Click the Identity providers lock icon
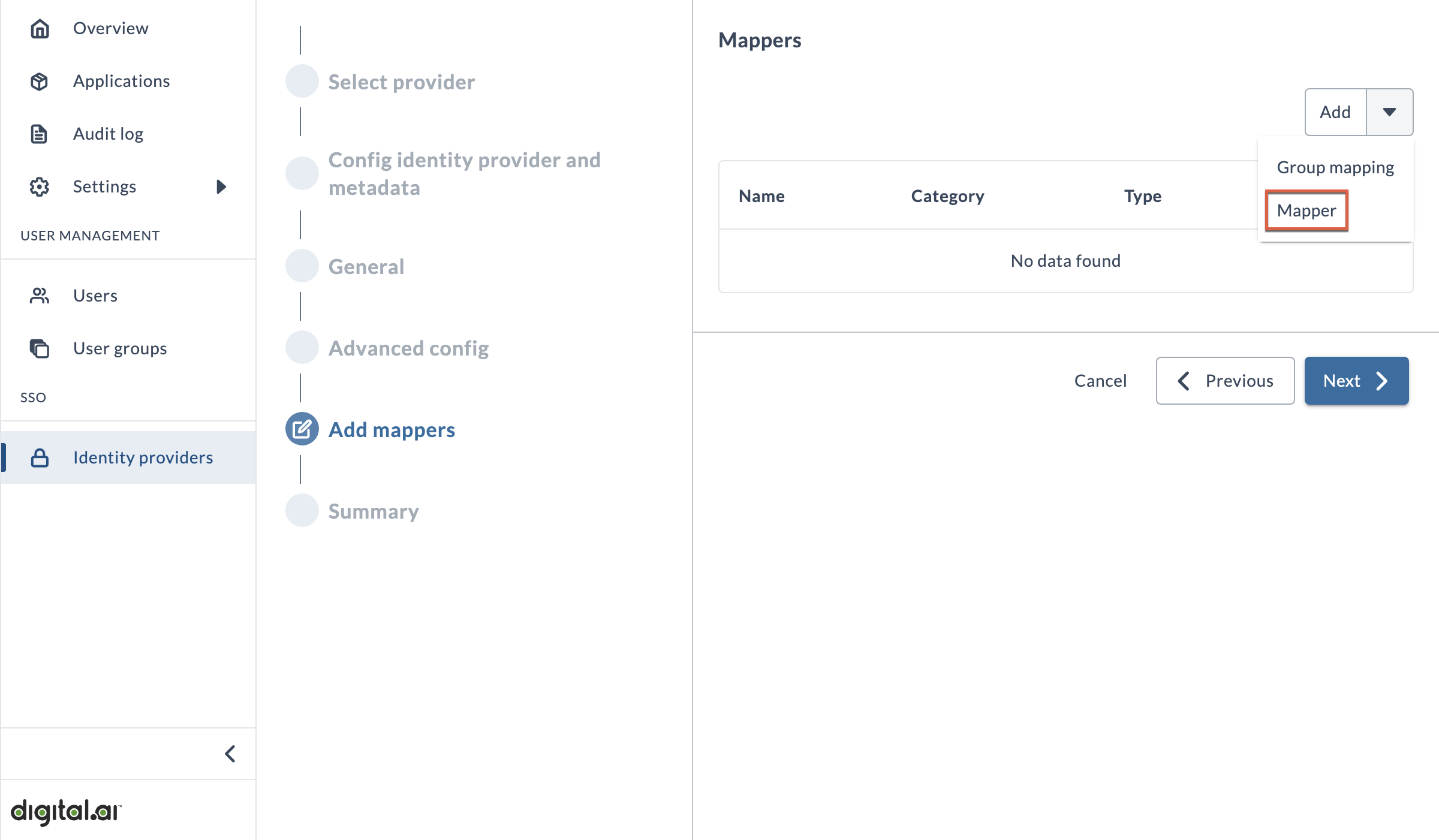Screen dimensions: 1439x840 click(40, 457)
